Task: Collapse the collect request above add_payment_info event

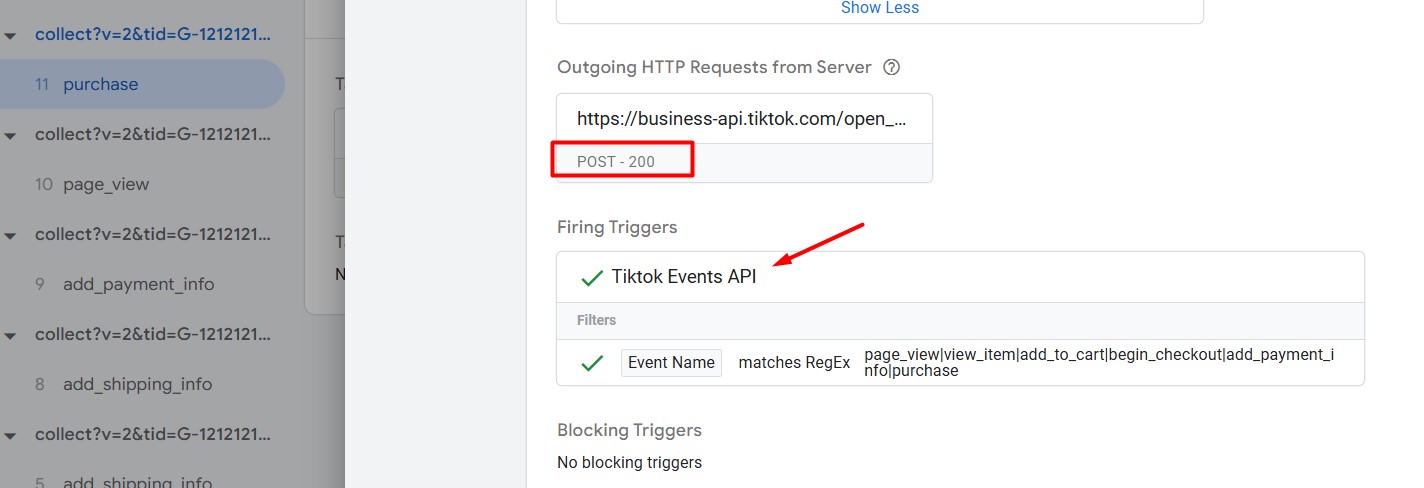Action: (11, 235)
